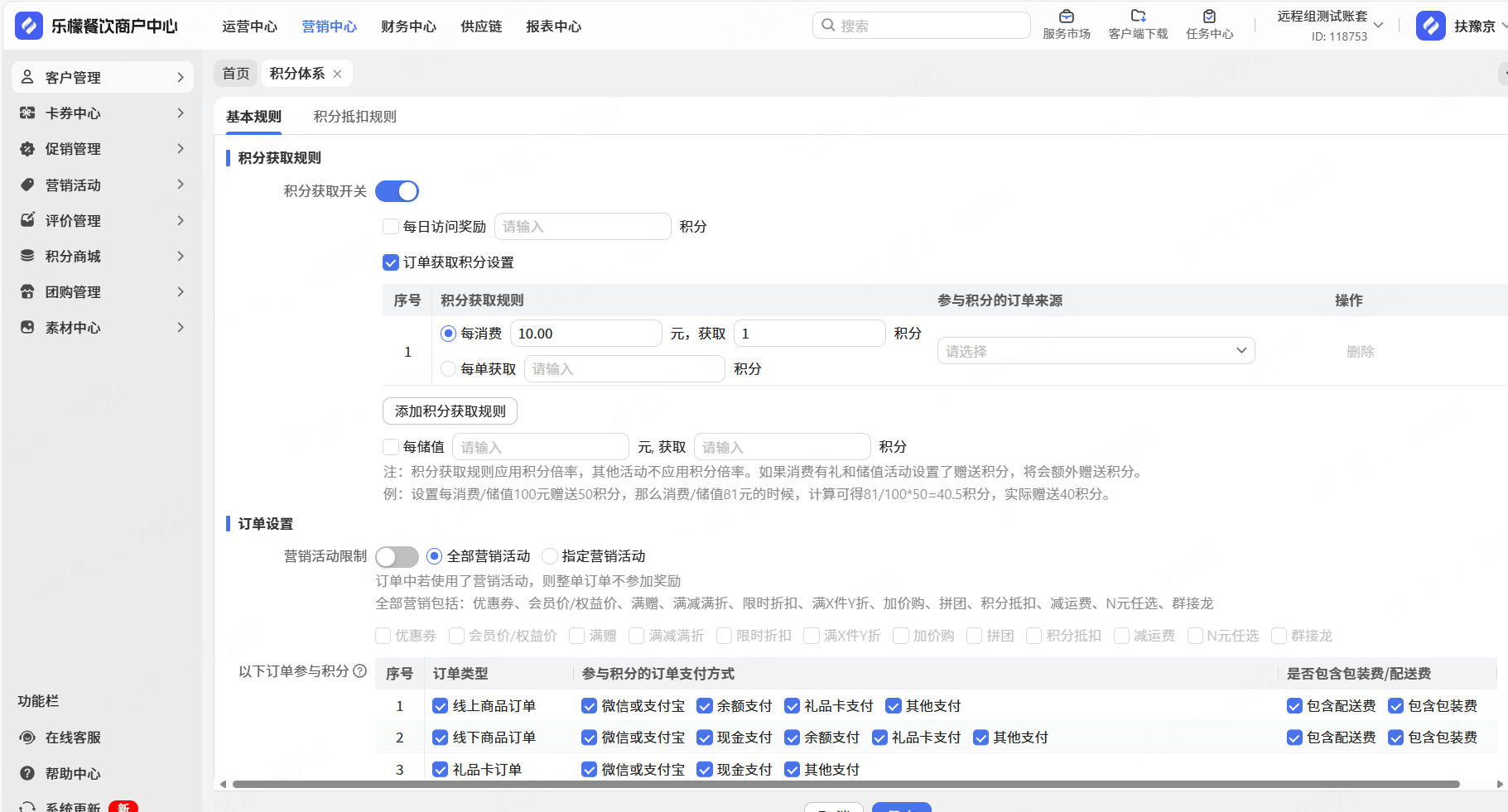The height and width of the screenshot is (812, 1508).
Task: Click the 在线客服 online support icon
Action: click(x=27, y=738)
